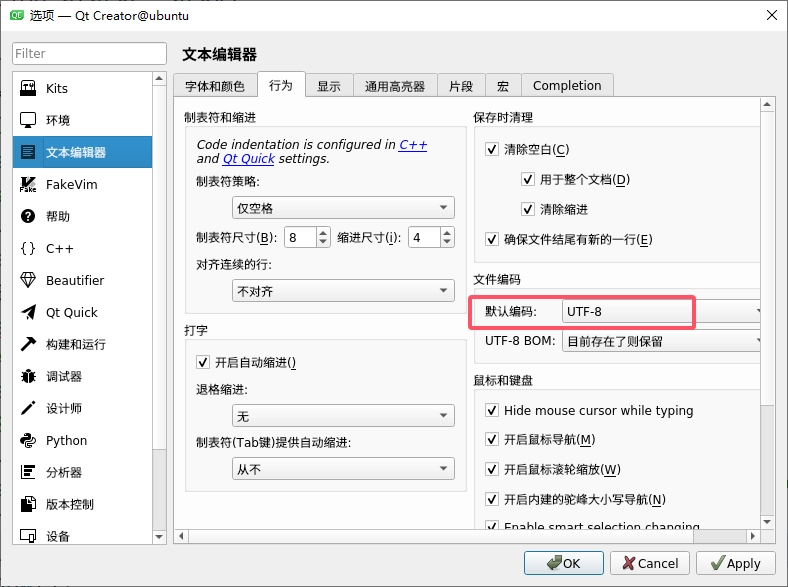Screen dimensions: 788x587
Task: Open the Completion tab
Action: click(567, 86)
